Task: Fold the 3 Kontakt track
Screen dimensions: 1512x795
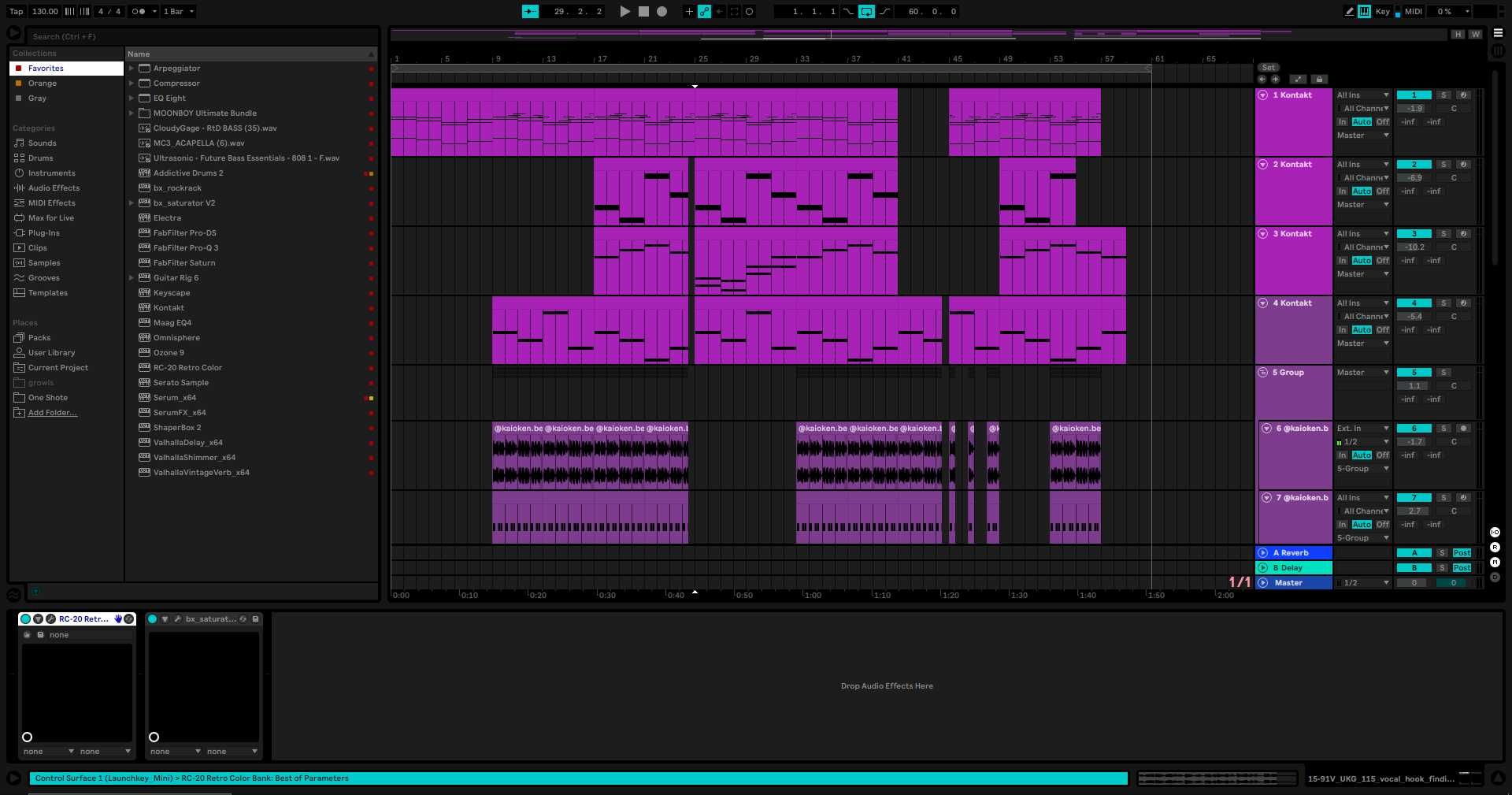Action: (x=1263, y=233)
